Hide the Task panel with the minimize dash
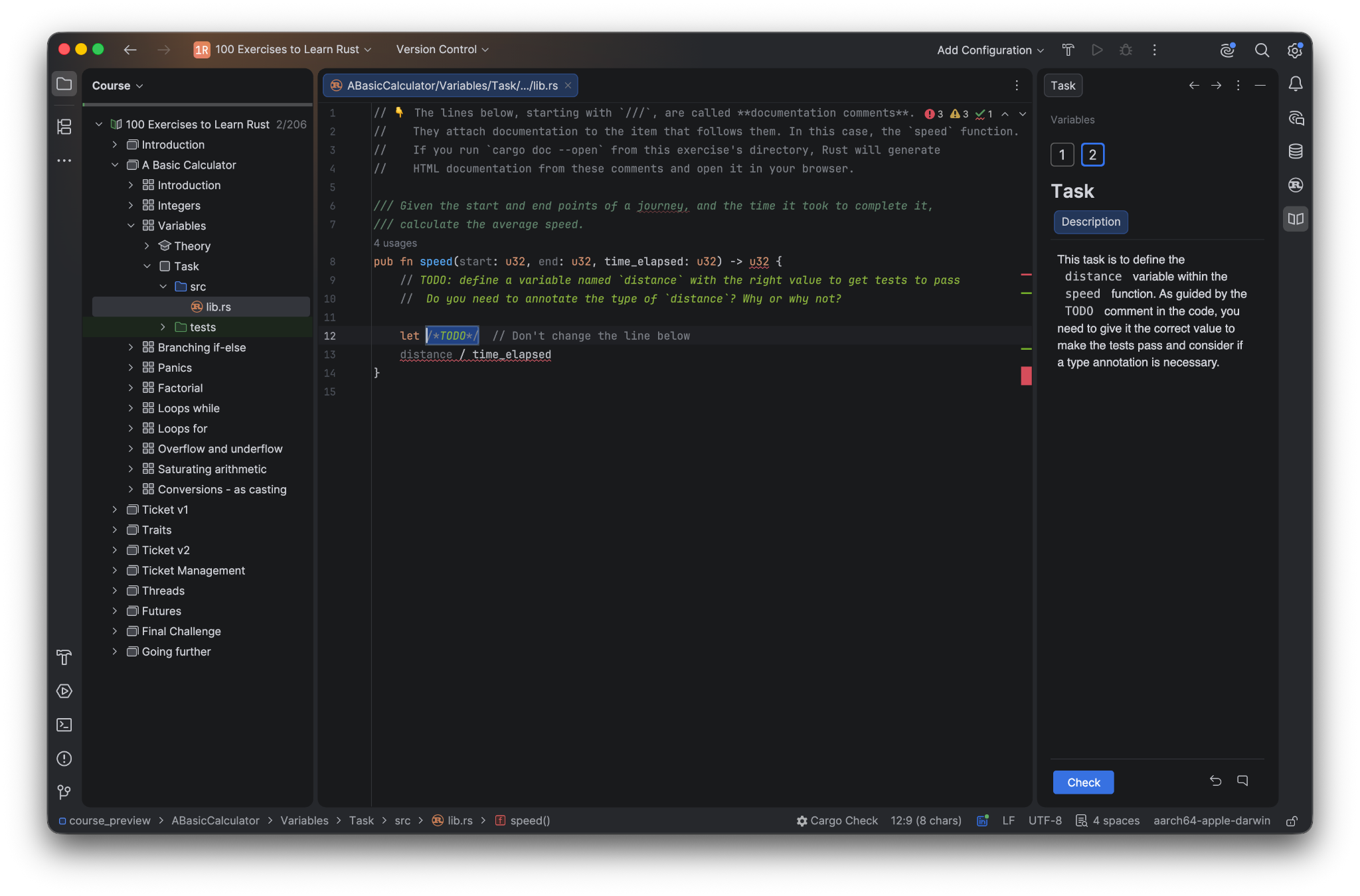 [1260, 86]
